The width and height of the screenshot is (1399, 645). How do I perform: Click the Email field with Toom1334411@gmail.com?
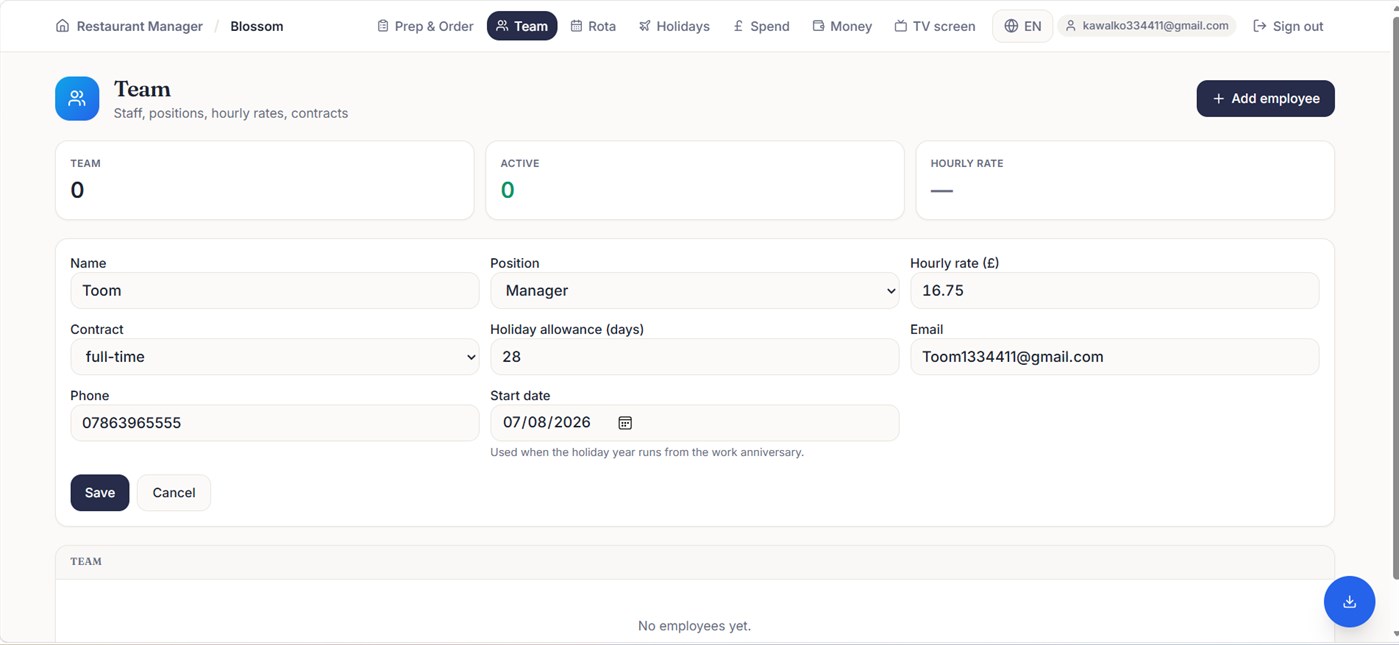1115,357
